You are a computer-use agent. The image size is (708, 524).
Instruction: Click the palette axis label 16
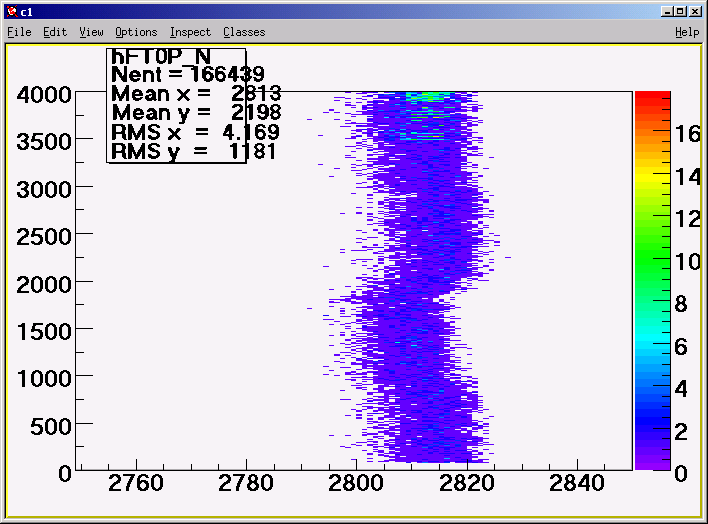click(688, 134)
